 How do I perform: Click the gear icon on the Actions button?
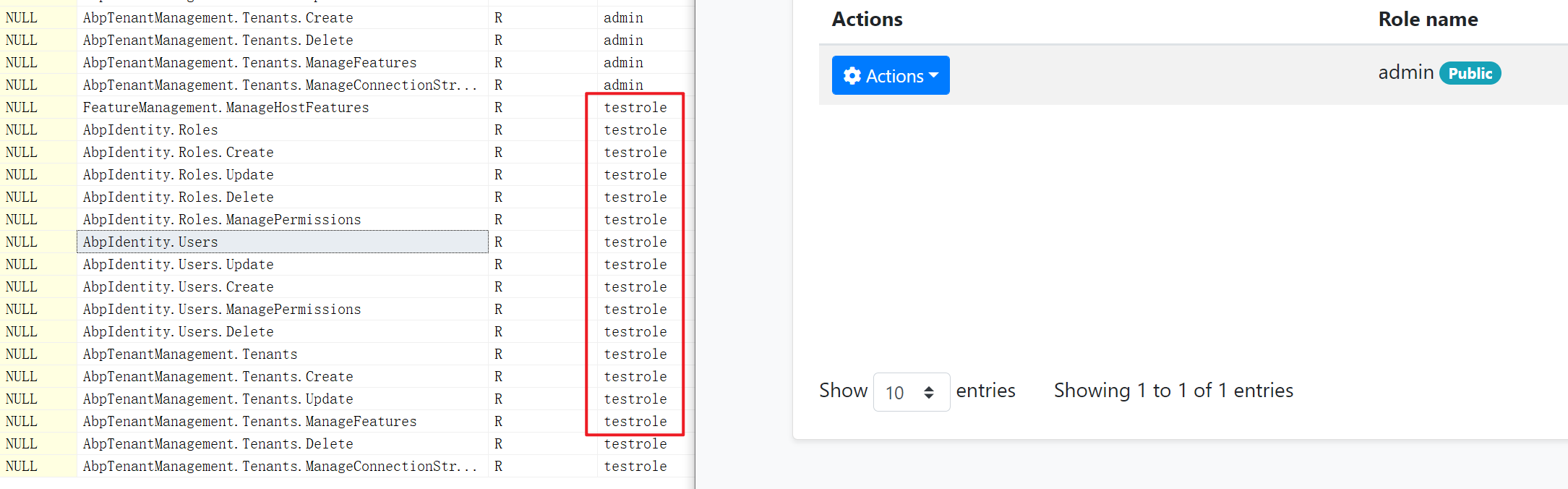coord(854,75)
